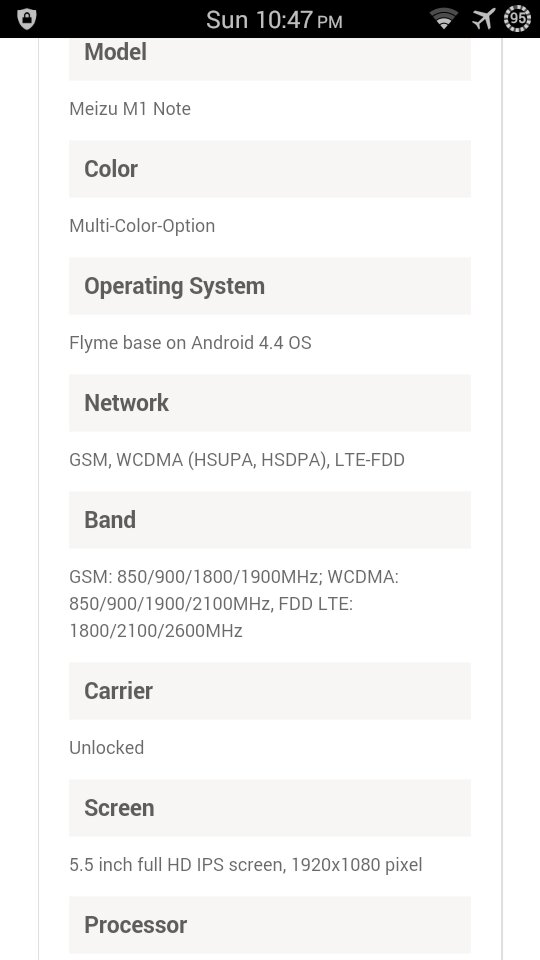Tap the Sun 10:47 PM clock

click(x=274, y=20)
